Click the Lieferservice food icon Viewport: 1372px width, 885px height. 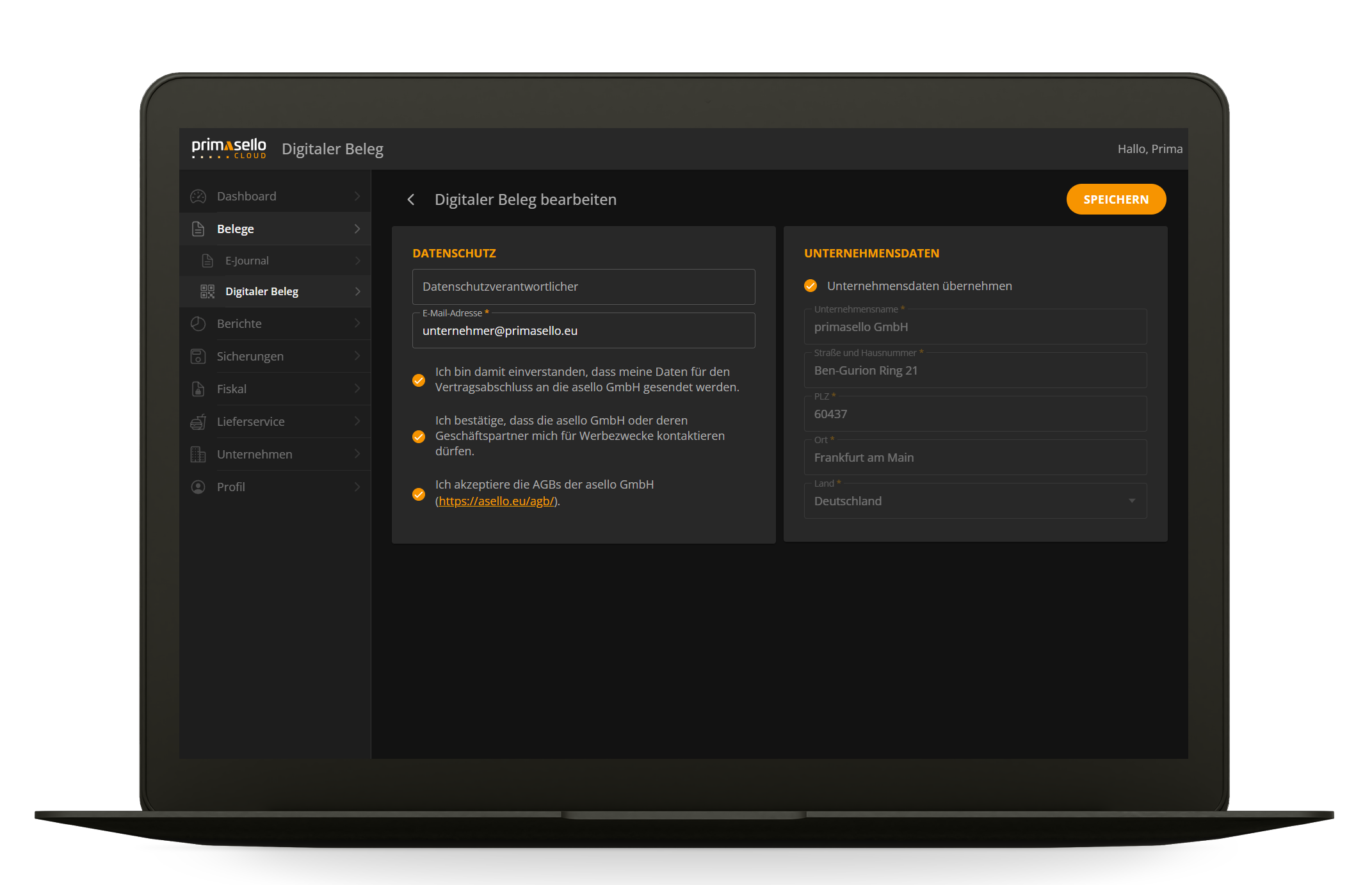coord(198,422)
